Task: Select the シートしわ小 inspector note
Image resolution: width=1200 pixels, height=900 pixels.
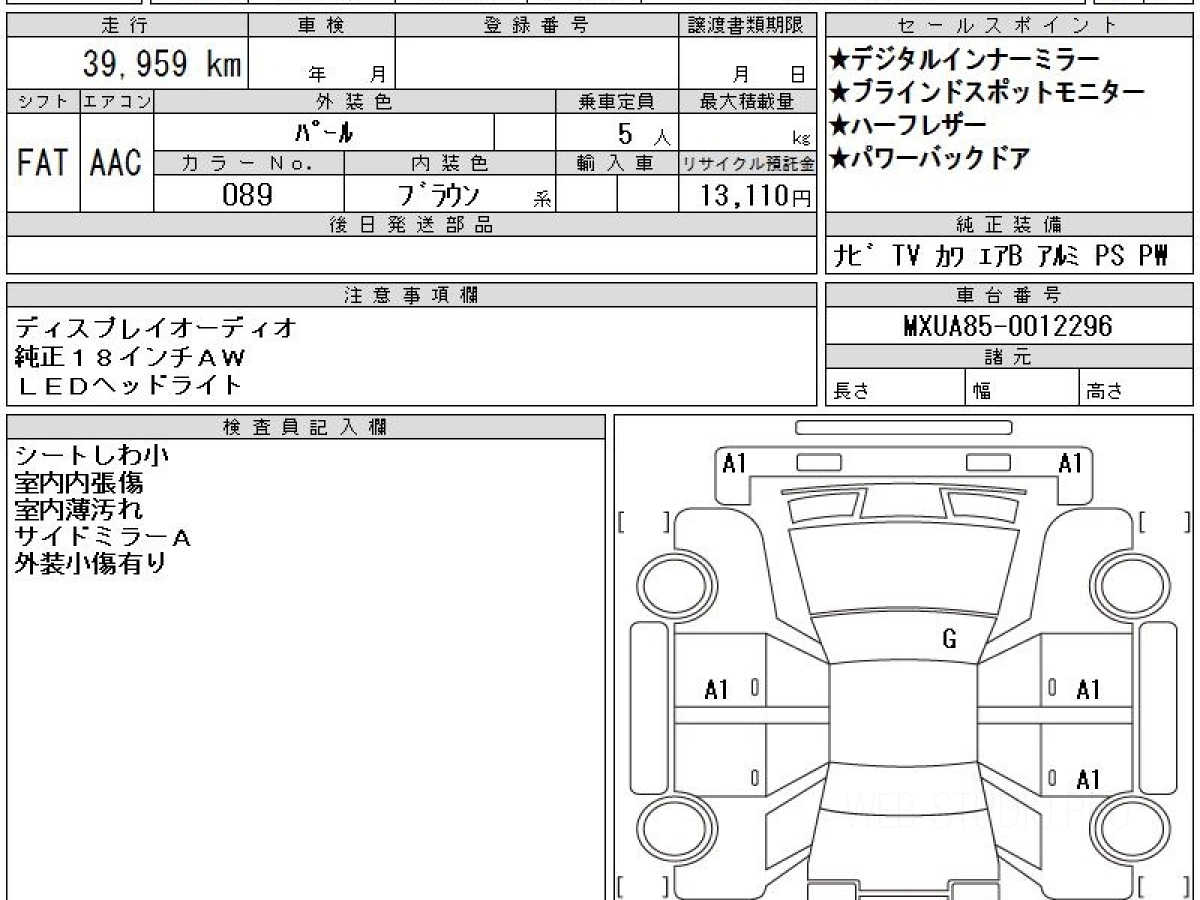Action: (x=92, y=456)
